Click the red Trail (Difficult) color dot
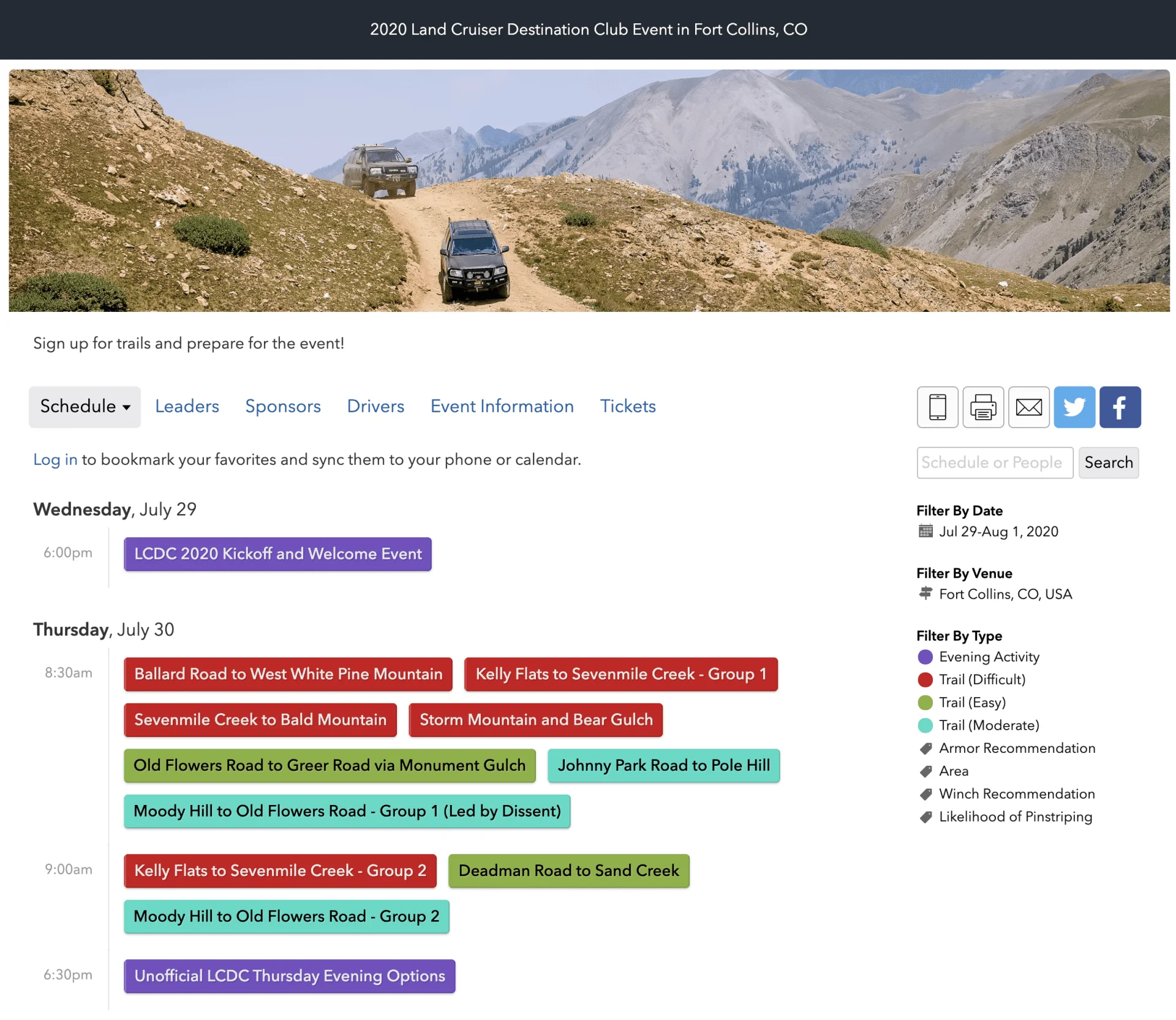The width and height of the screenshot is (1176, 1020). click(925, 679)
